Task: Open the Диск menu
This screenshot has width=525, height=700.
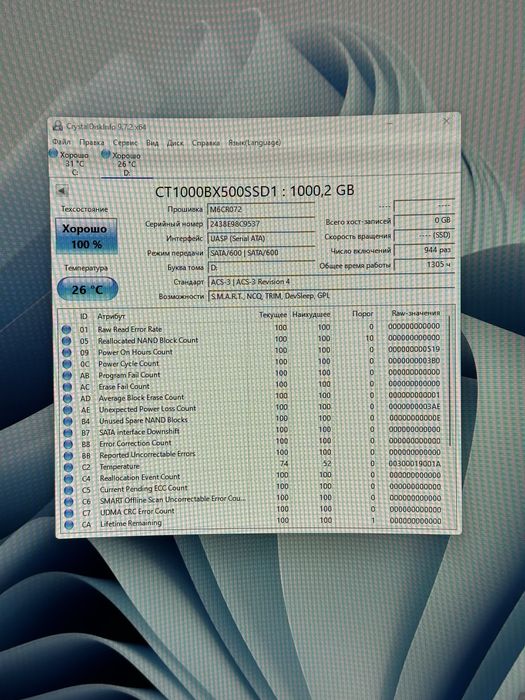Action: (175, 142)
